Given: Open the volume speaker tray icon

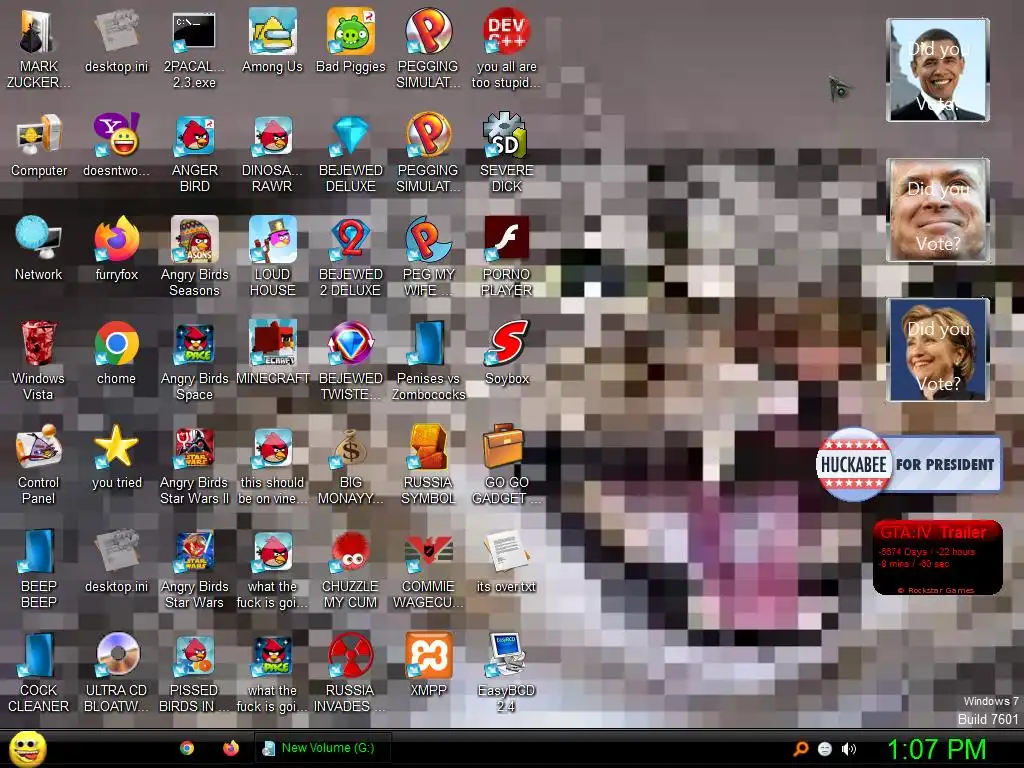Looking at the screenshot, I should point(849,749).
